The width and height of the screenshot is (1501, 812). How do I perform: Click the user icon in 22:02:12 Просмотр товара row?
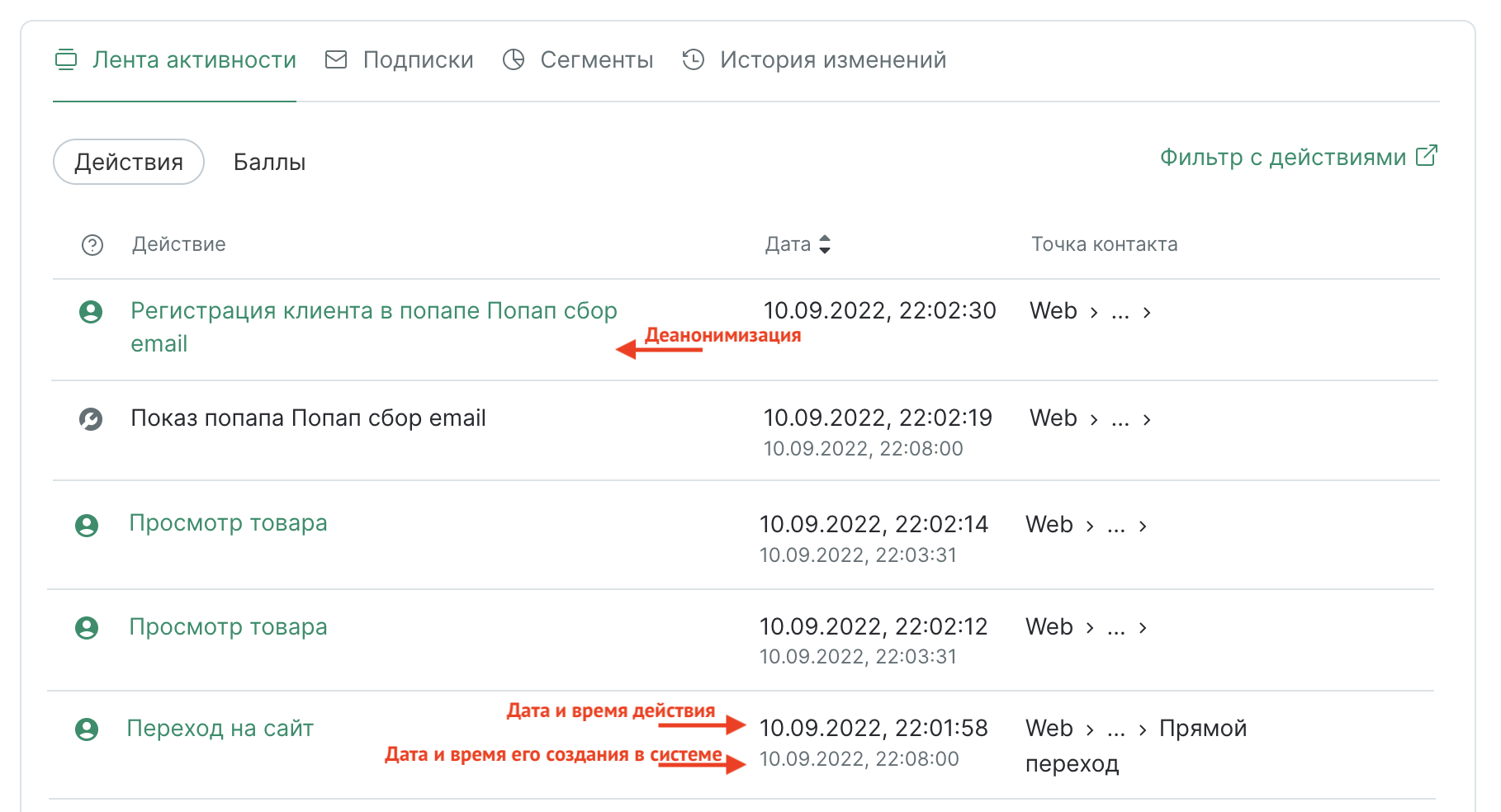click(x=87, y=628)
